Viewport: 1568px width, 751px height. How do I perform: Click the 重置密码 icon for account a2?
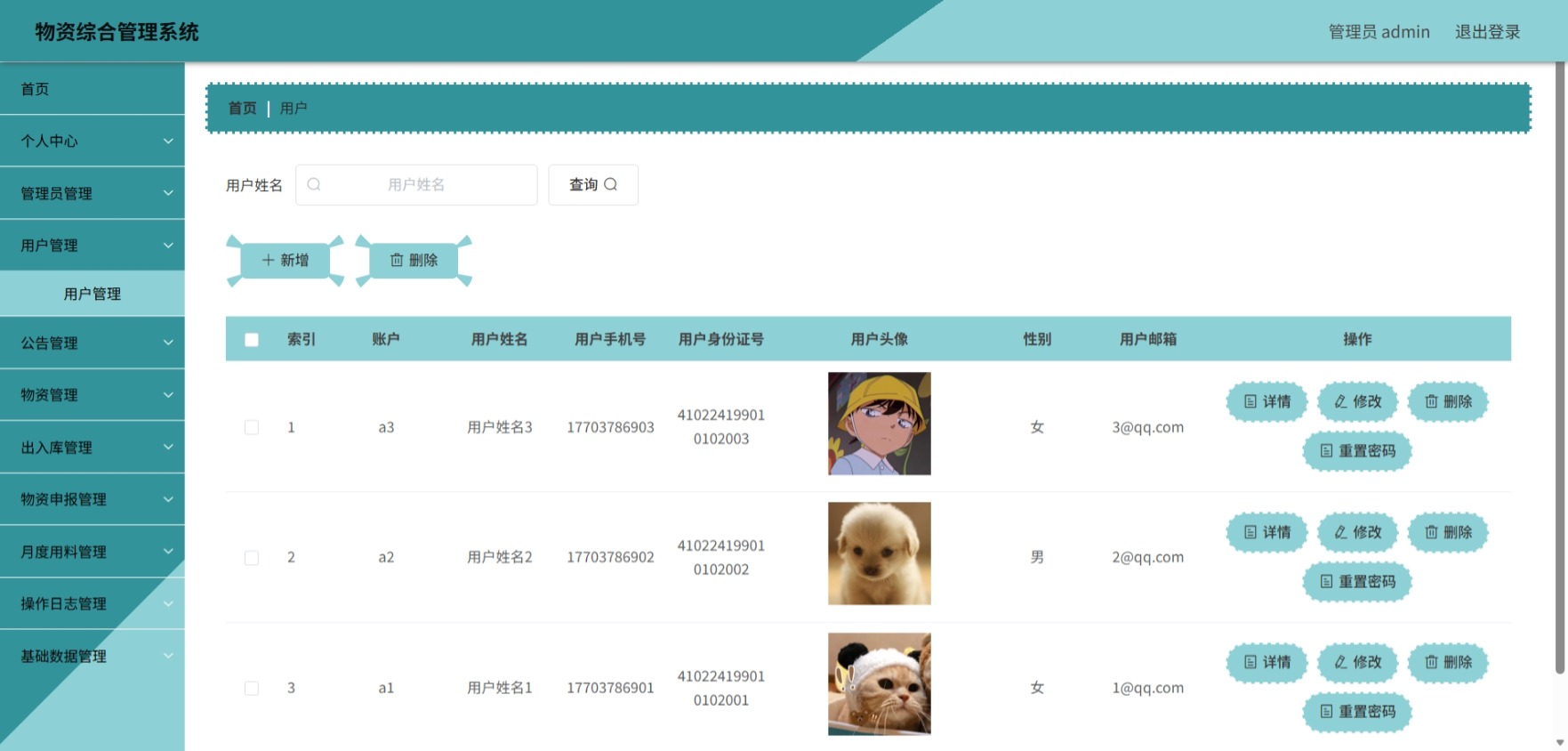click(1326, 582)
